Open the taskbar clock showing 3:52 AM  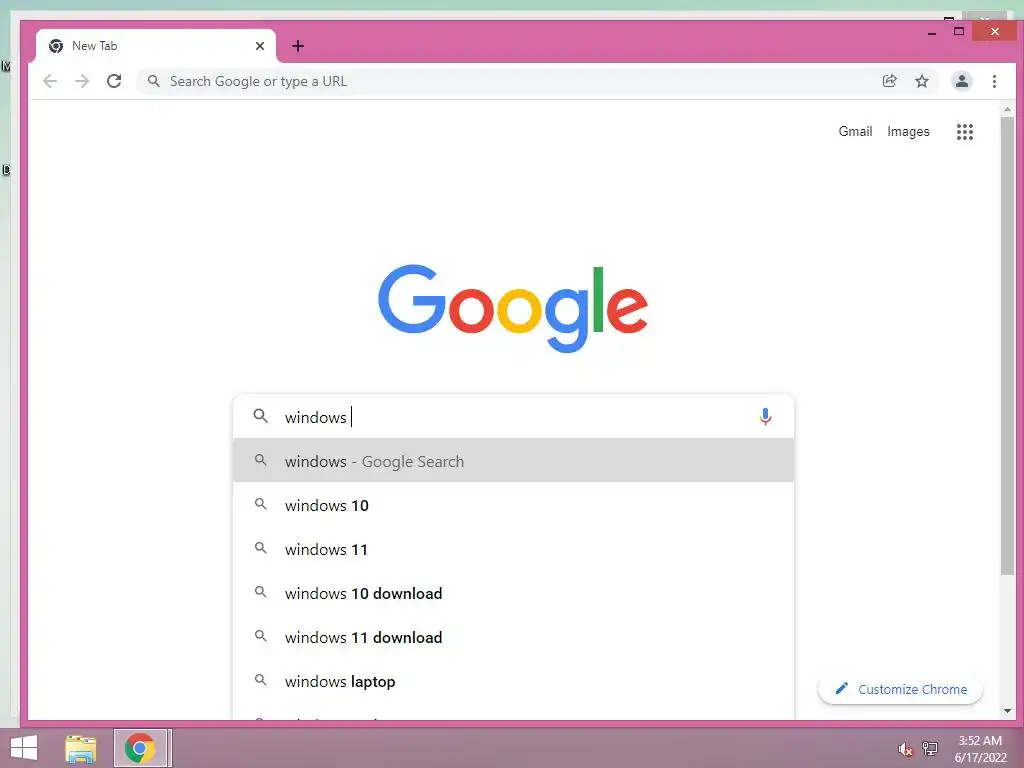point(980,748)
